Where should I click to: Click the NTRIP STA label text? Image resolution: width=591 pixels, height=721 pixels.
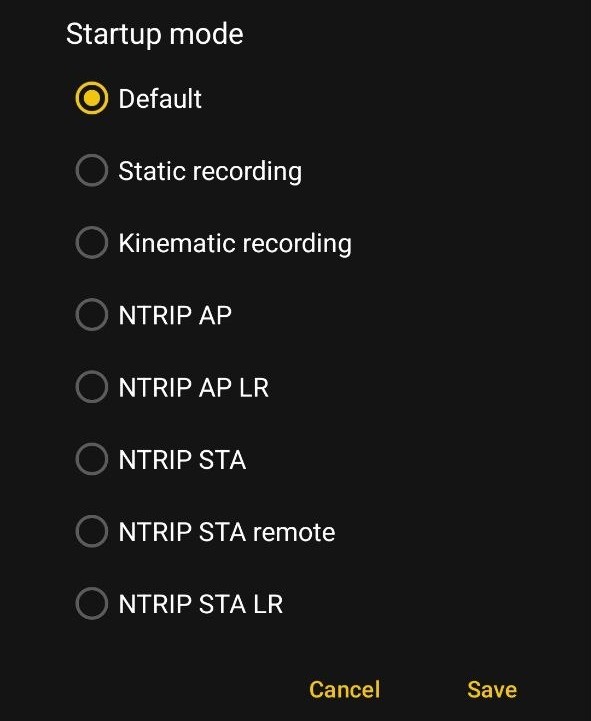[183, 460]
